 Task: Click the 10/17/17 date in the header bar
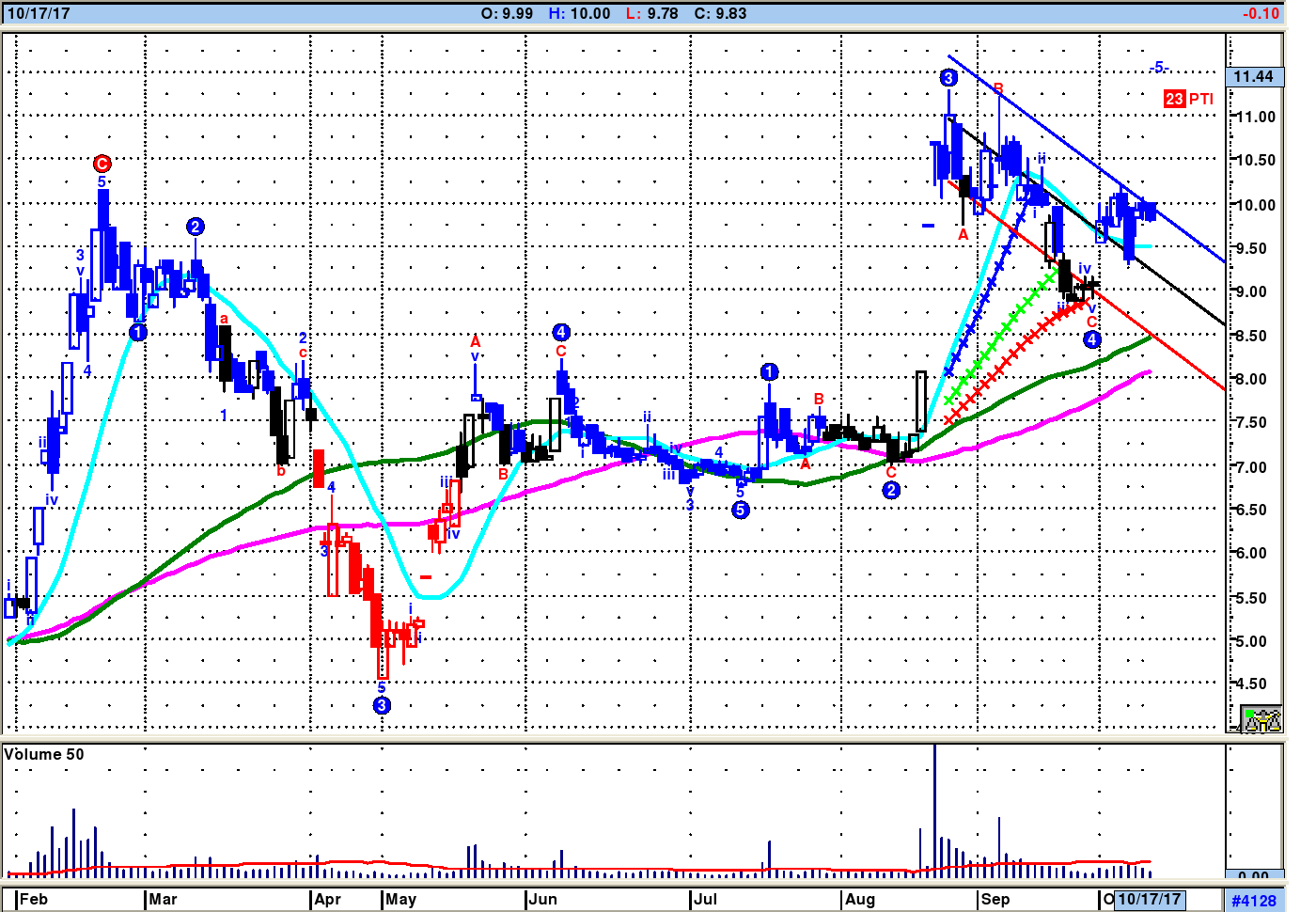[39, 13]
